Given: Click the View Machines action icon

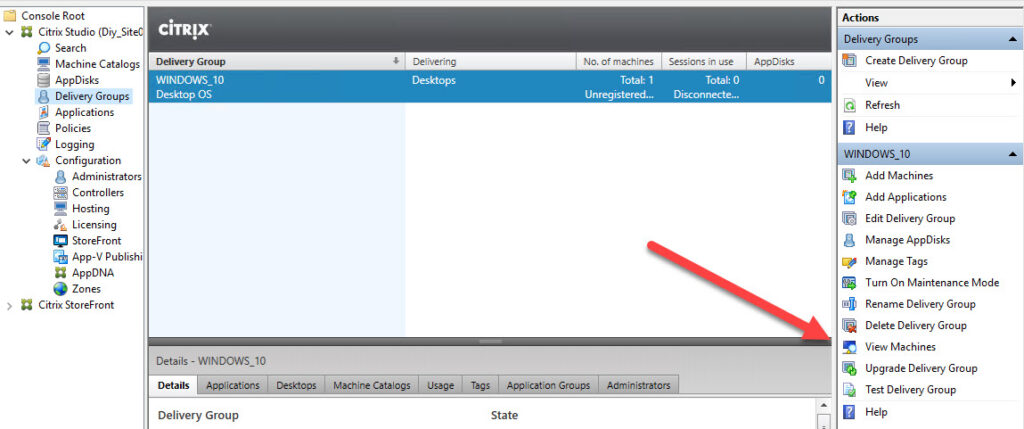Looking at the screenshot, I should pos(850,347).
